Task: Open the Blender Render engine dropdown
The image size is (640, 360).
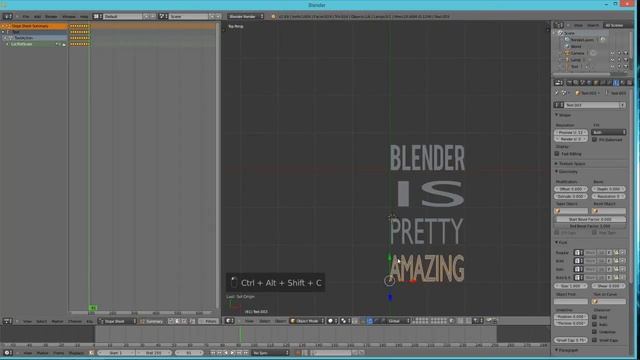Action: pos(246,16)
